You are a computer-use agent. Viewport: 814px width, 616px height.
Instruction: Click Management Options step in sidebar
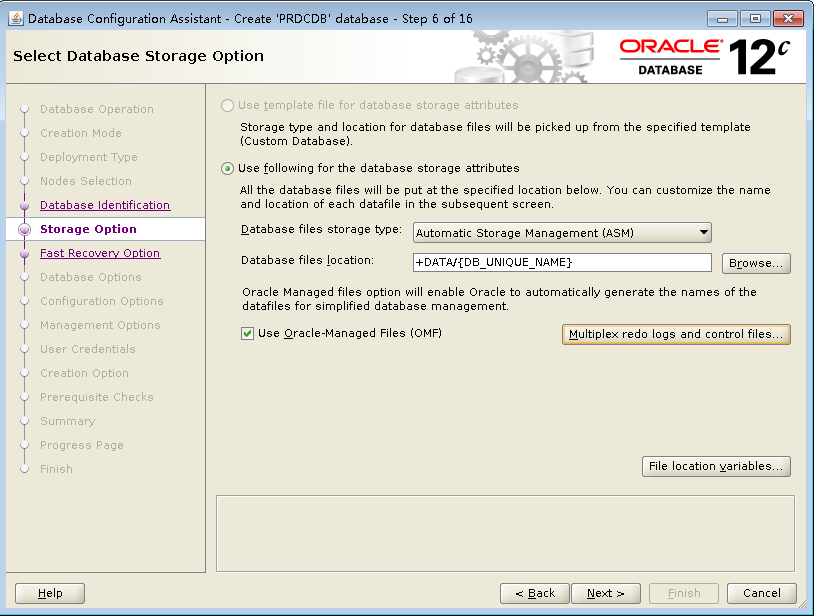(x=100, y=325)
